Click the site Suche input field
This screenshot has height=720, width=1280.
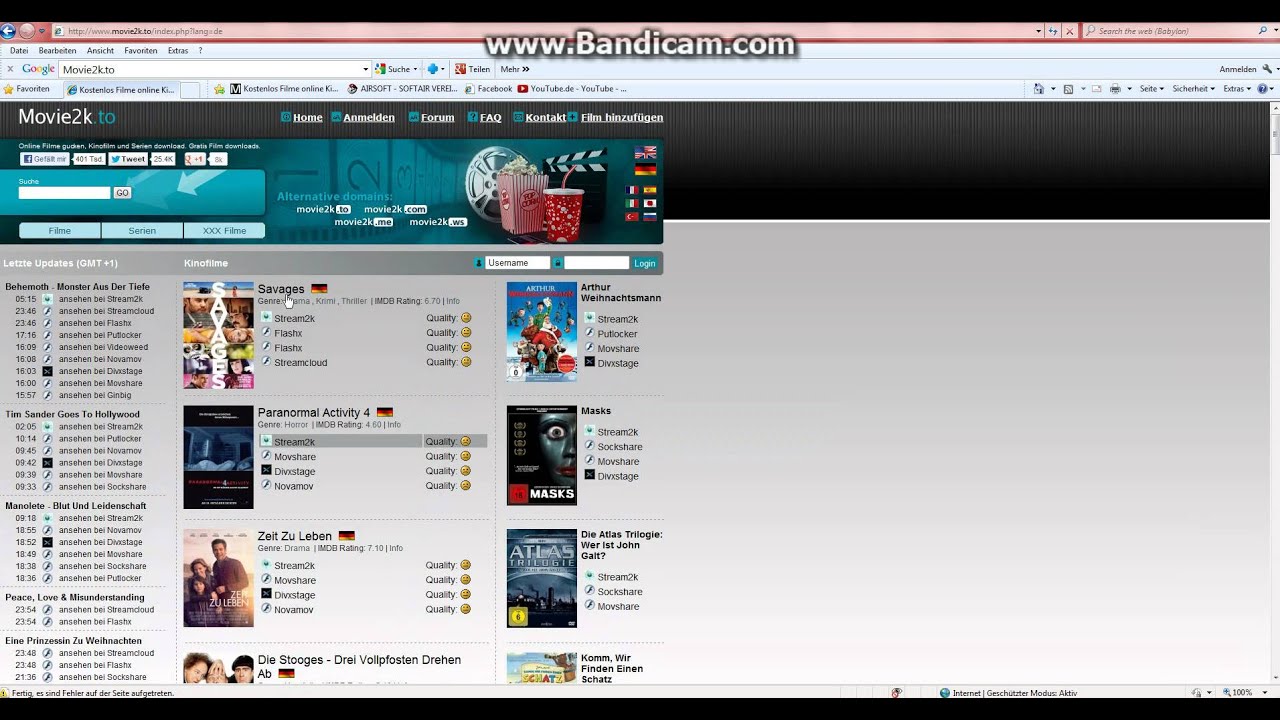pos(64,193)
